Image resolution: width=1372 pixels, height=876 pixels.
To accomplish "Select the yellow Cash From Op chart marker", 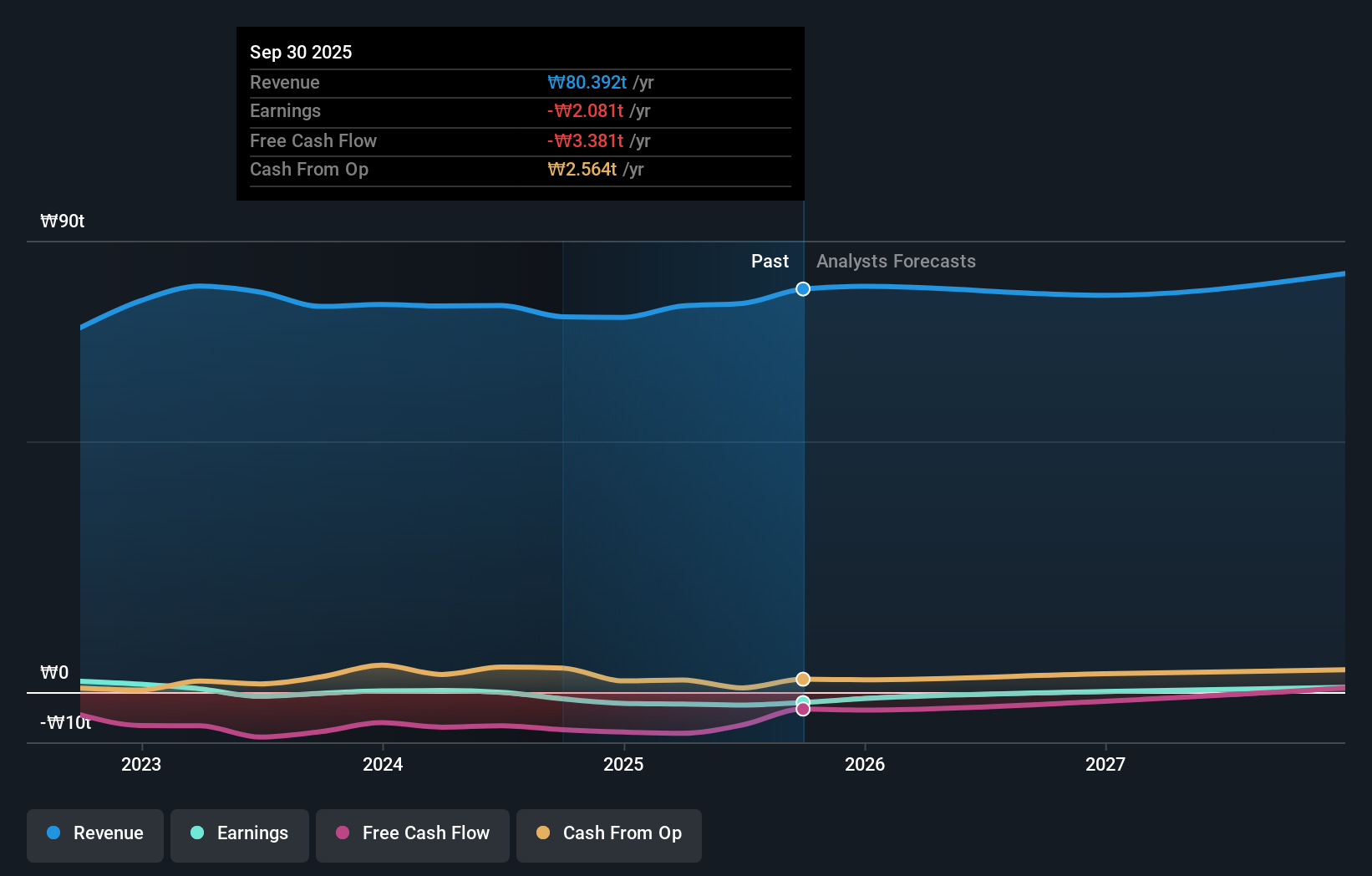I will click(x=803, y=679).
